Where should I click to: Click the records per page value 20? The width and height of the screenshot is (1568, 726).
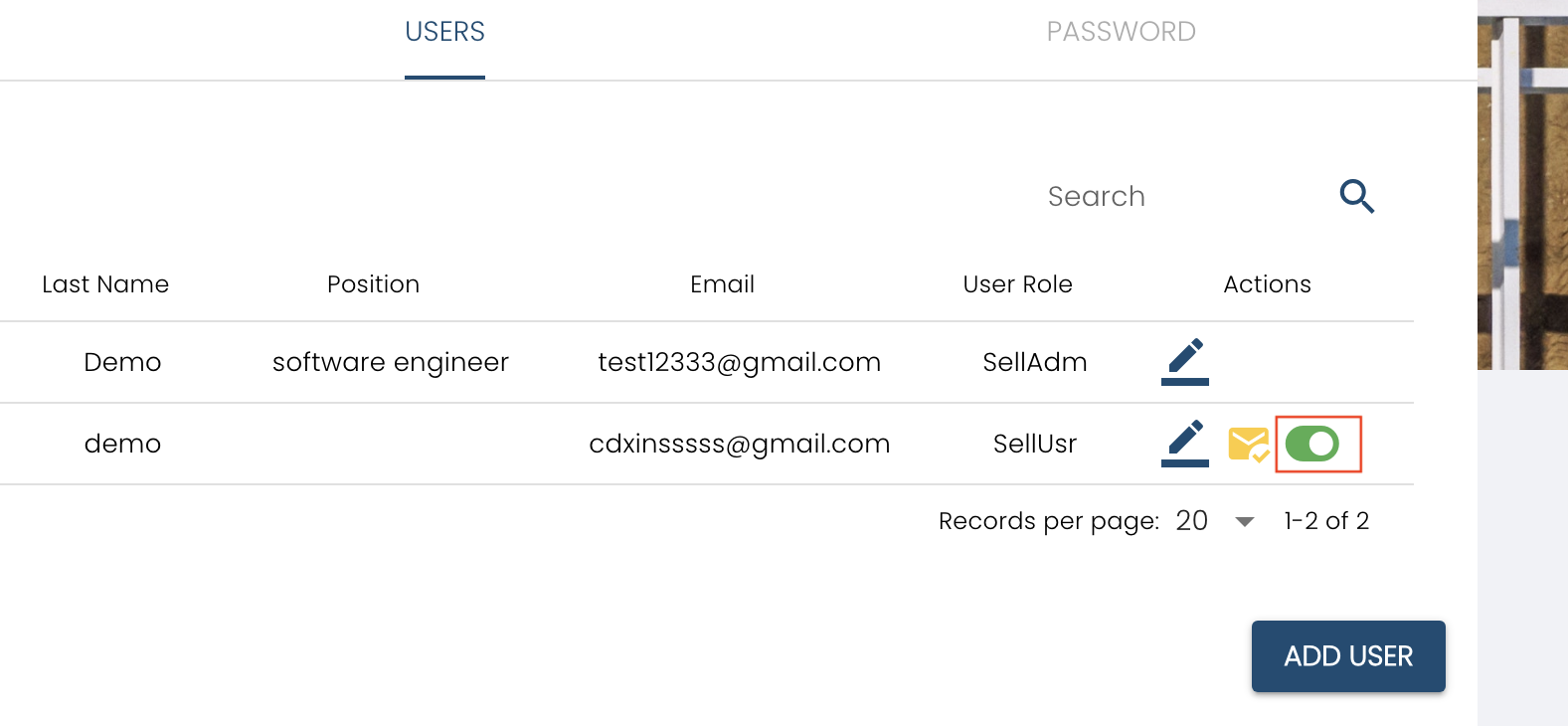click(1191, 521)
